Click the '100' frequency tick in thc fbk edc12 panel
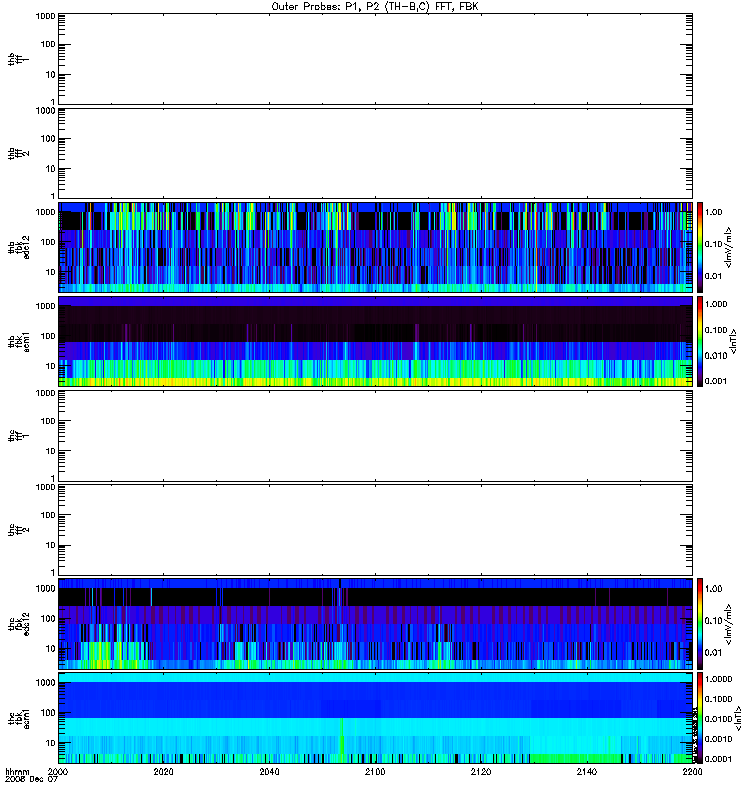The height and width of the screenshot is (800, 750). coord(48,618)
